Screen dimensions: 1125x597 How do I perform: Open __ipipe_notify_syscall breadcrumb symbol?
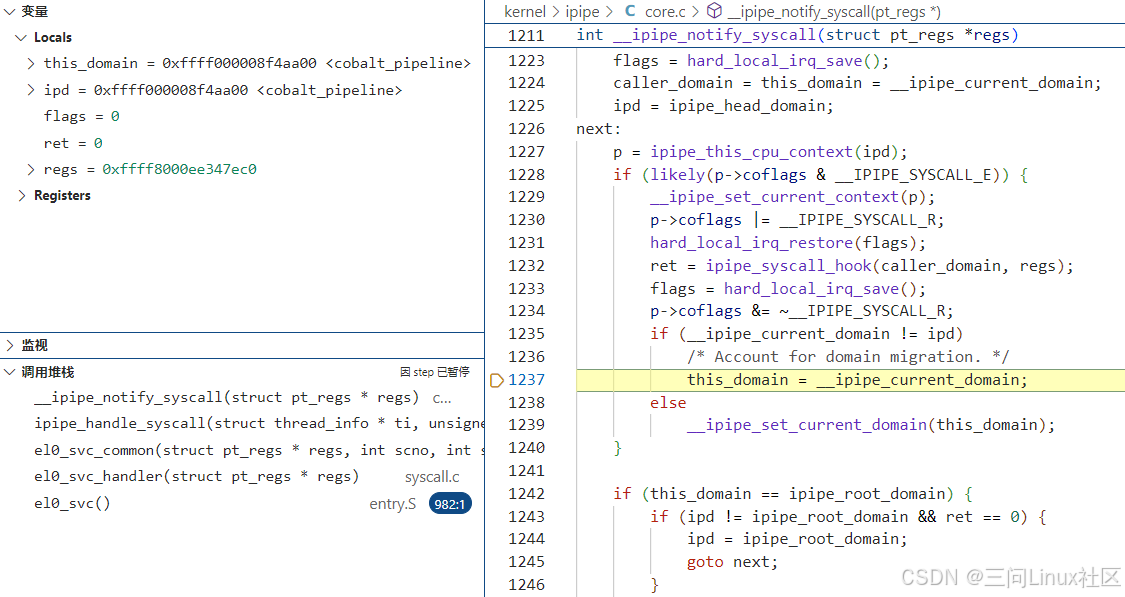[x=834, y=11]
